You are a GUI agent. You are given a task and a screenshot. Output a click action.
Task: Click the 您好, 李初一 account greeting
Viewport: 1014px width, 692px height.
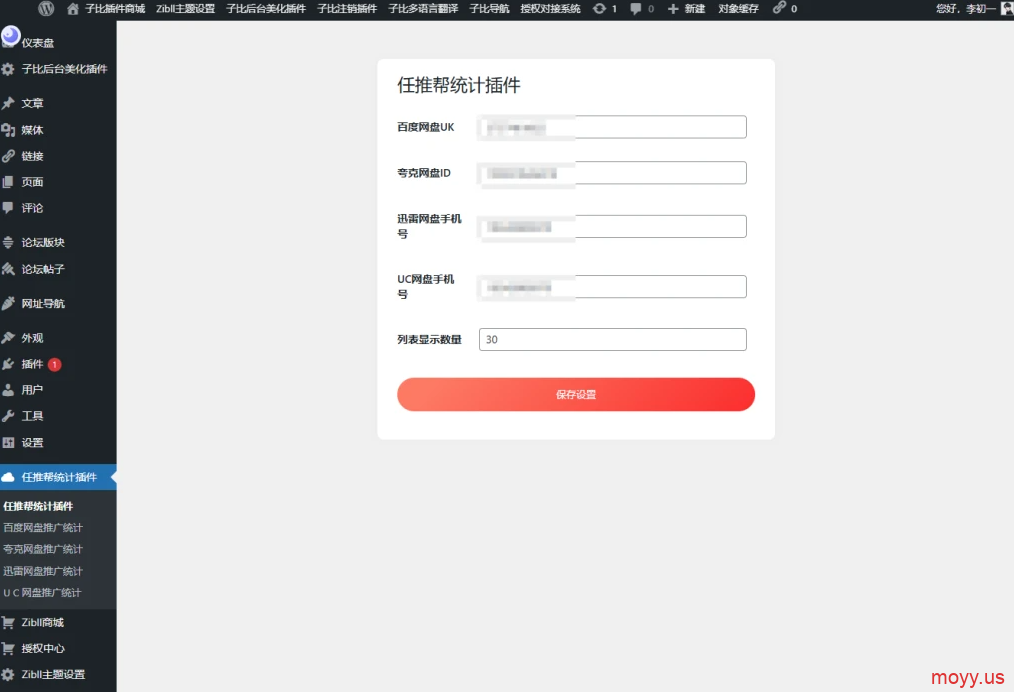965,9
